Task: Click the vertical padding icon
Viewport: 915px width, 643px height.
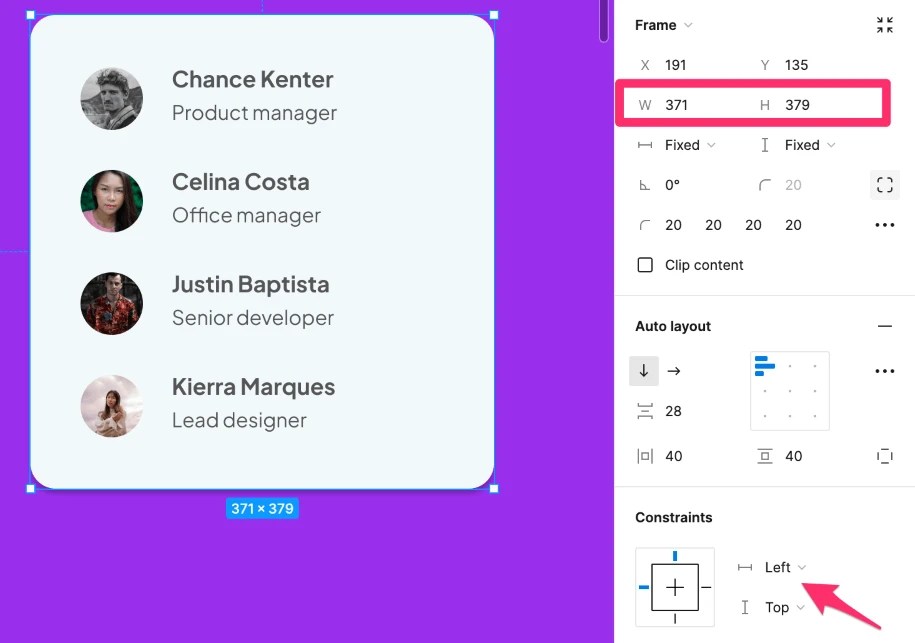Action: coord(764,456)
